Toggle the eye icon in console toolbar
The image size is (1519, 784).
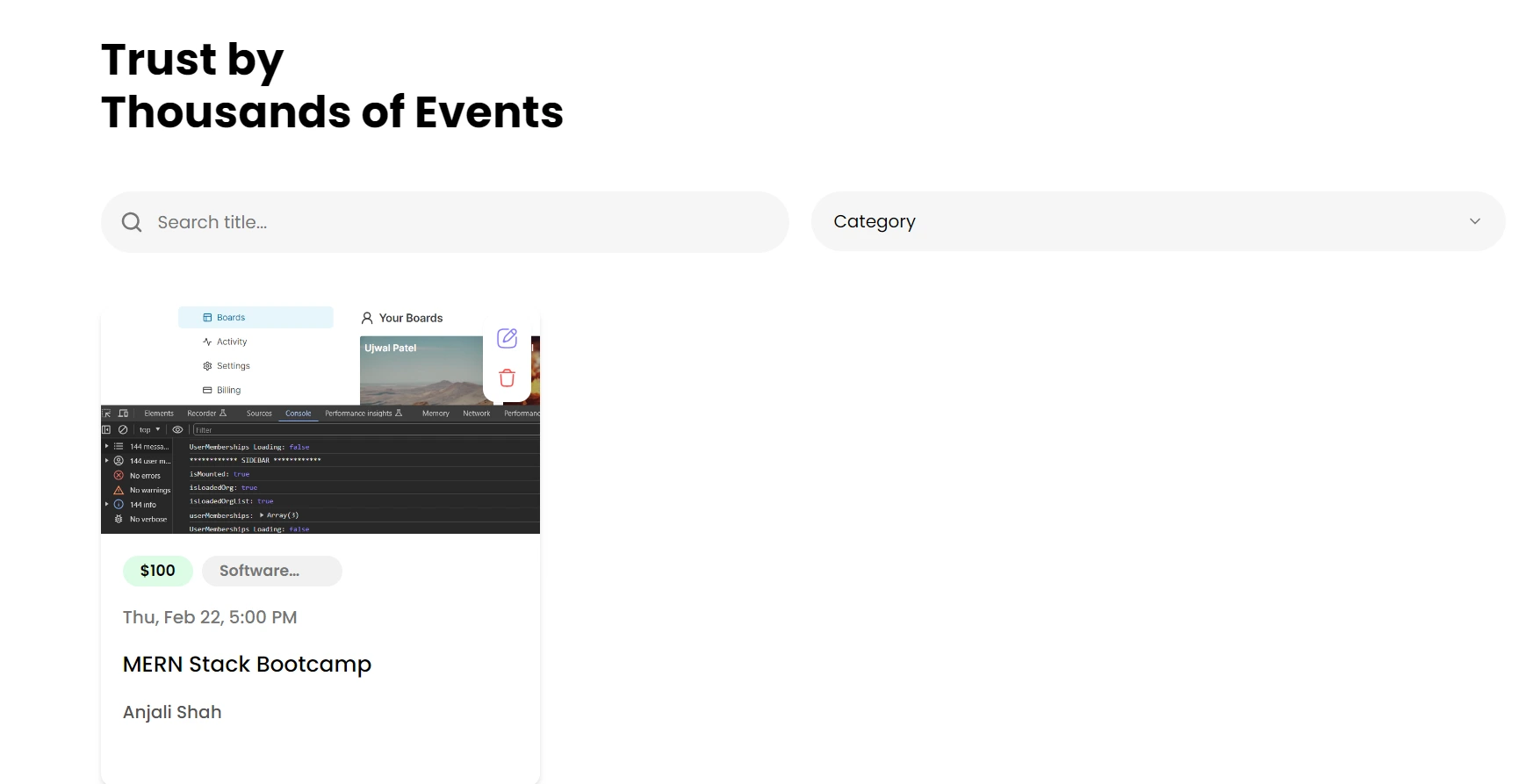point(177,429)
